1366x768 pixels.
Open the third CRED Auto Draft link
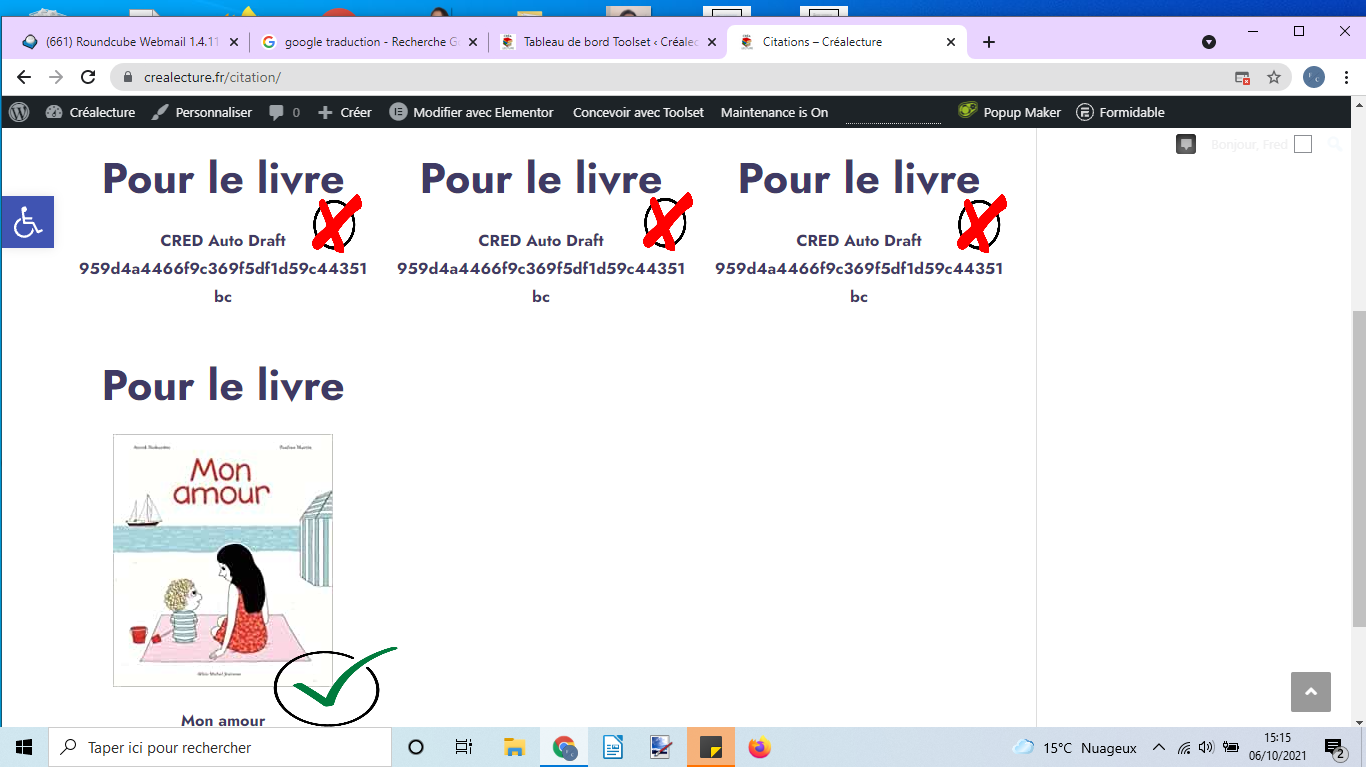pos(859,268)
